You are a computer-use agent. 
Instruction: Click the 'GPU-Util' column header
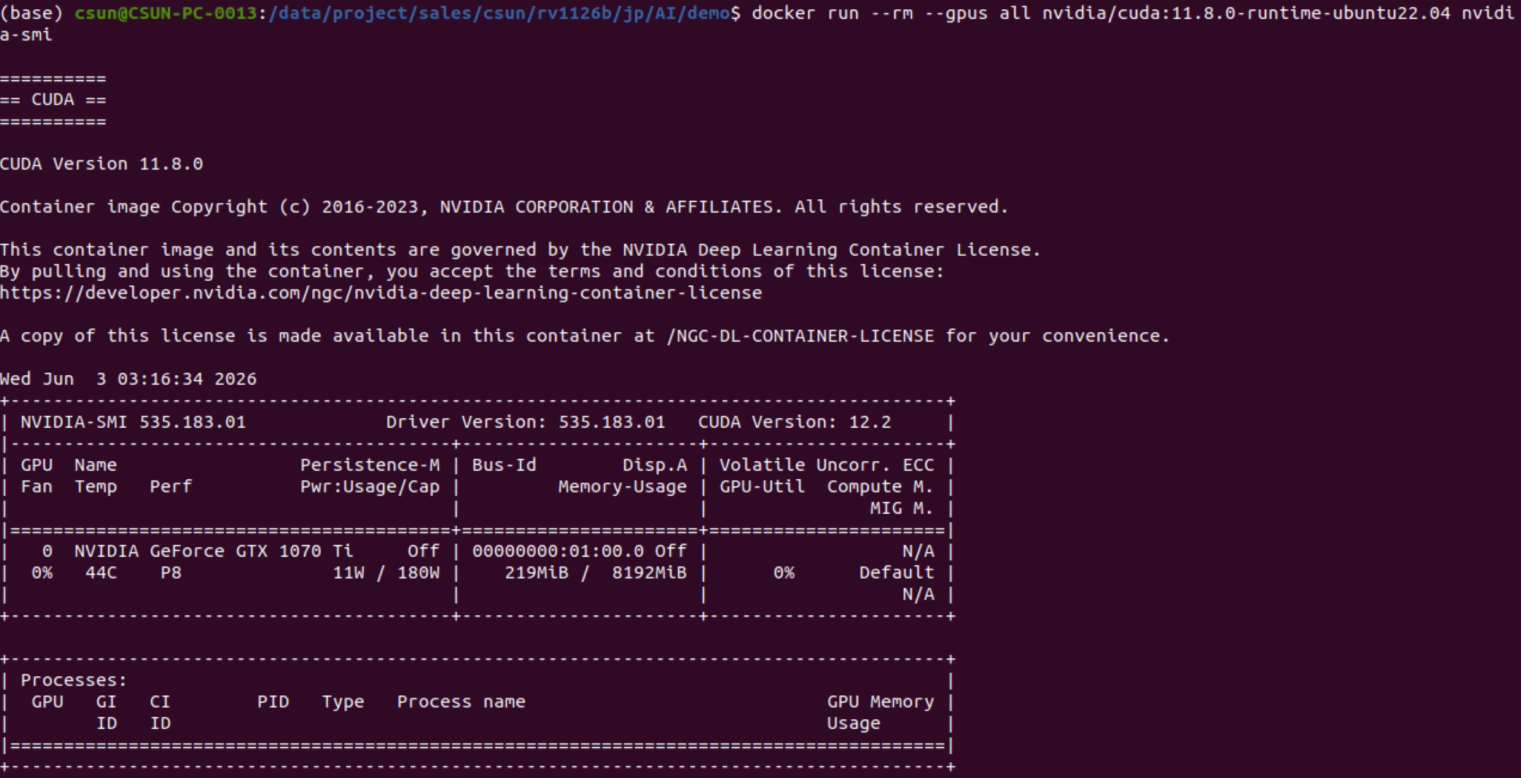[x=762, y=487]
